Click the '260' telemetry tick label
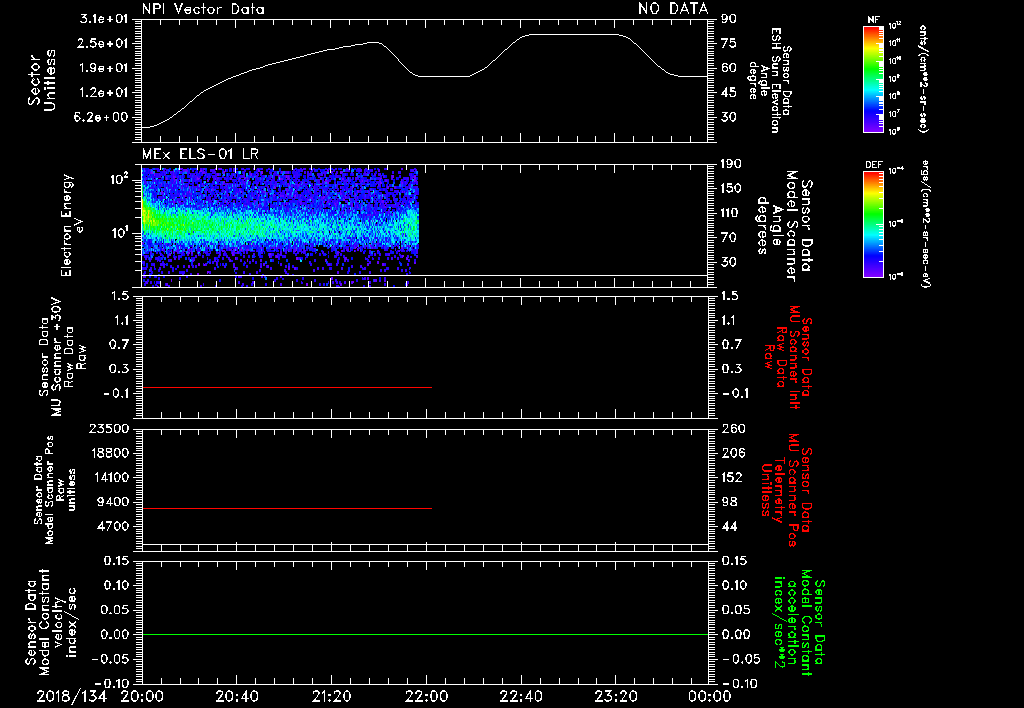Viewport: 1024px width, 708px height. coord(732,428)
